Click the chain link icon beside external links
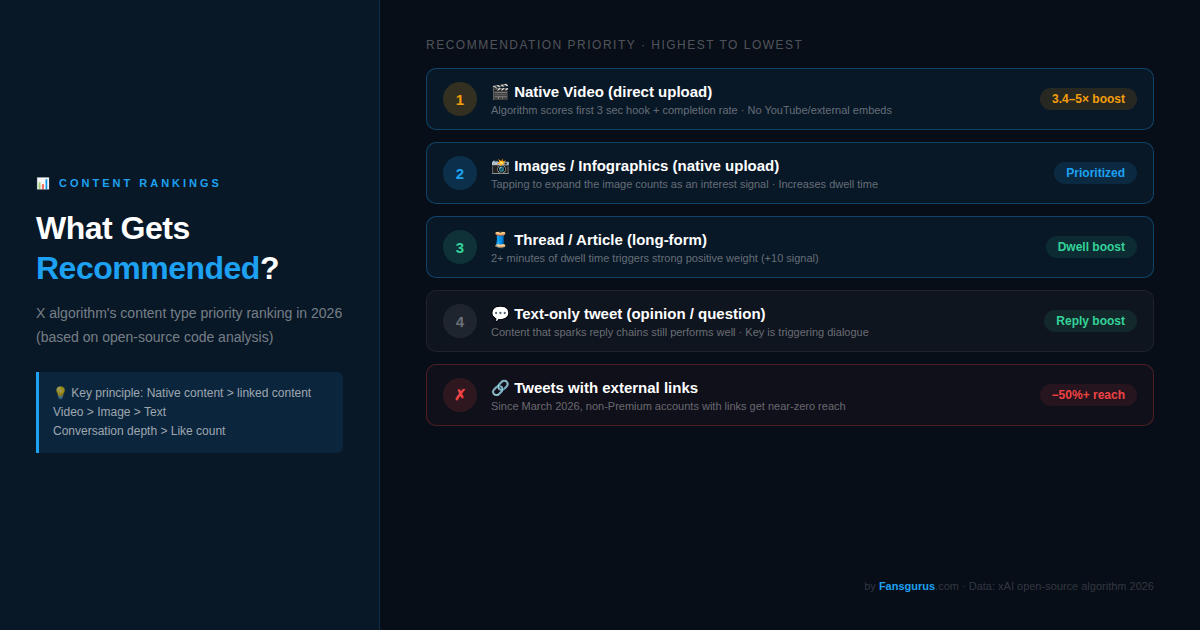This screenshot has height=630, width=1200. (500, 388)
